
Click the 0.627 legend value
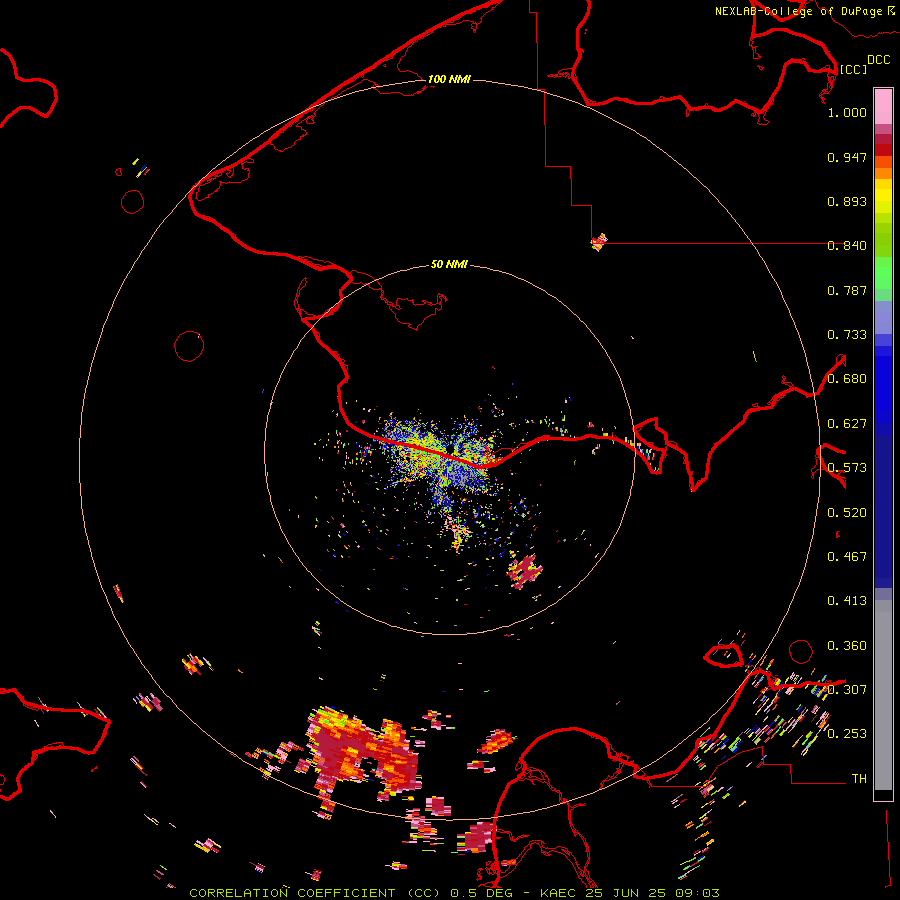tap(847, 424)
